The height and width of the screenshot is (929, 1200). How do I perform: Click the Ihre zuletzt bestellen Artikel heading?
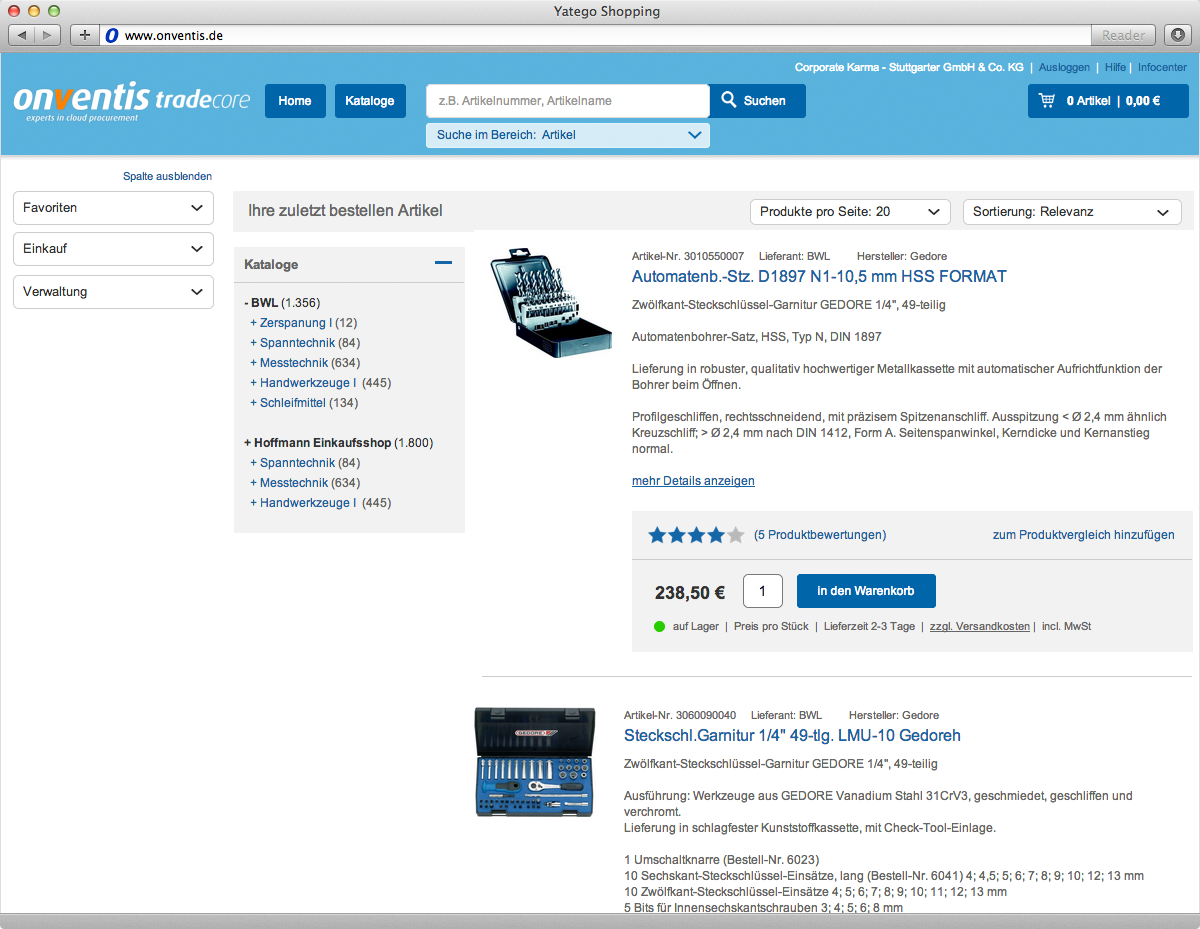[345, 211]
